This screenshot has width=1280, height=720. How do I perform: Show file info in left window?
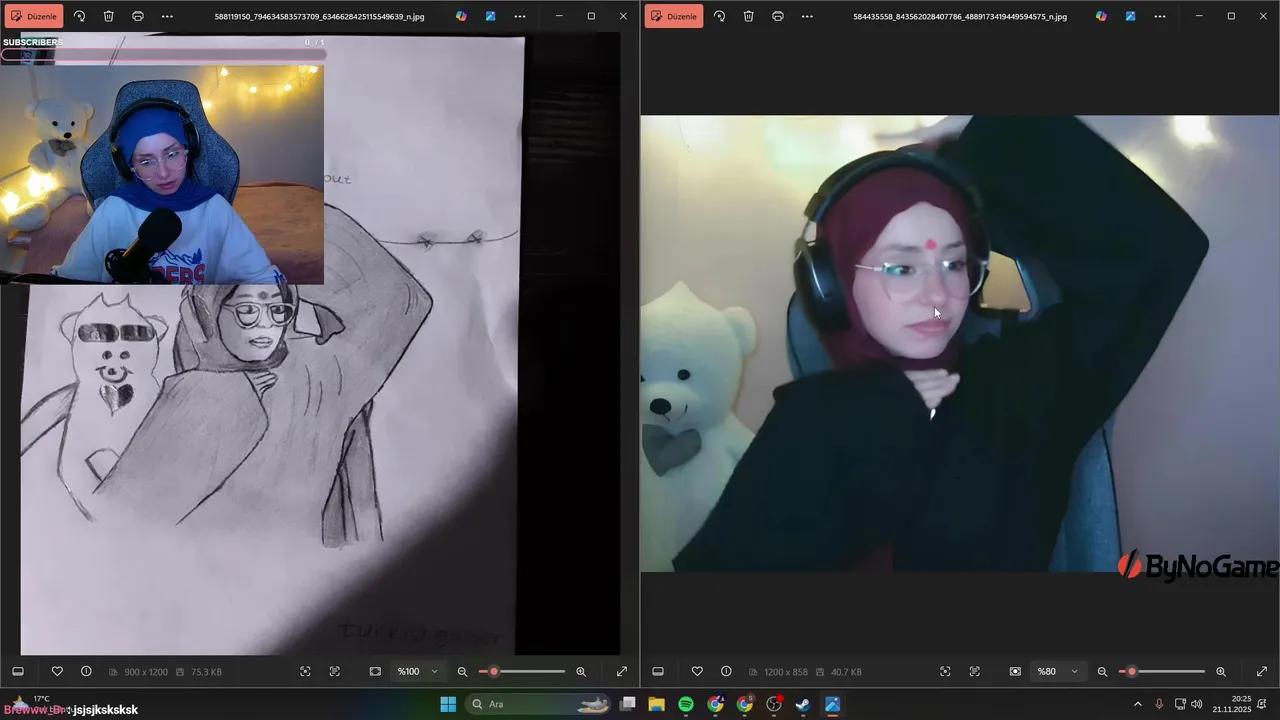tap(86, 671)
